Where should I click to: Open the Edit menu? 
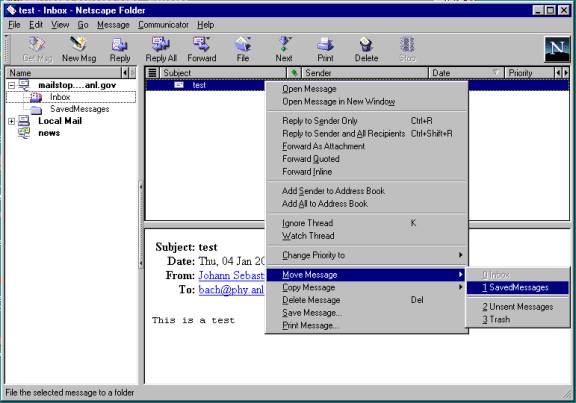36,25
